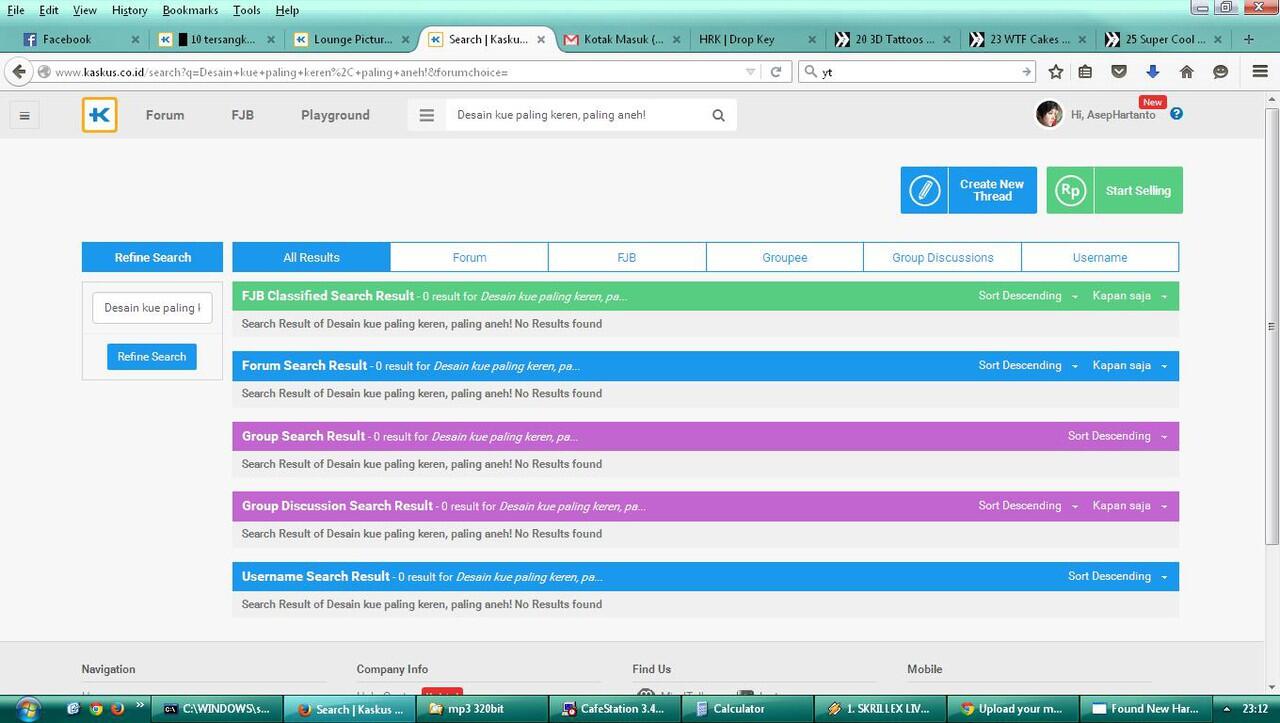This screenshot has width=1280, height=723.
Task: Open the Bookmarks menu
Action: [x=190, y=10]
